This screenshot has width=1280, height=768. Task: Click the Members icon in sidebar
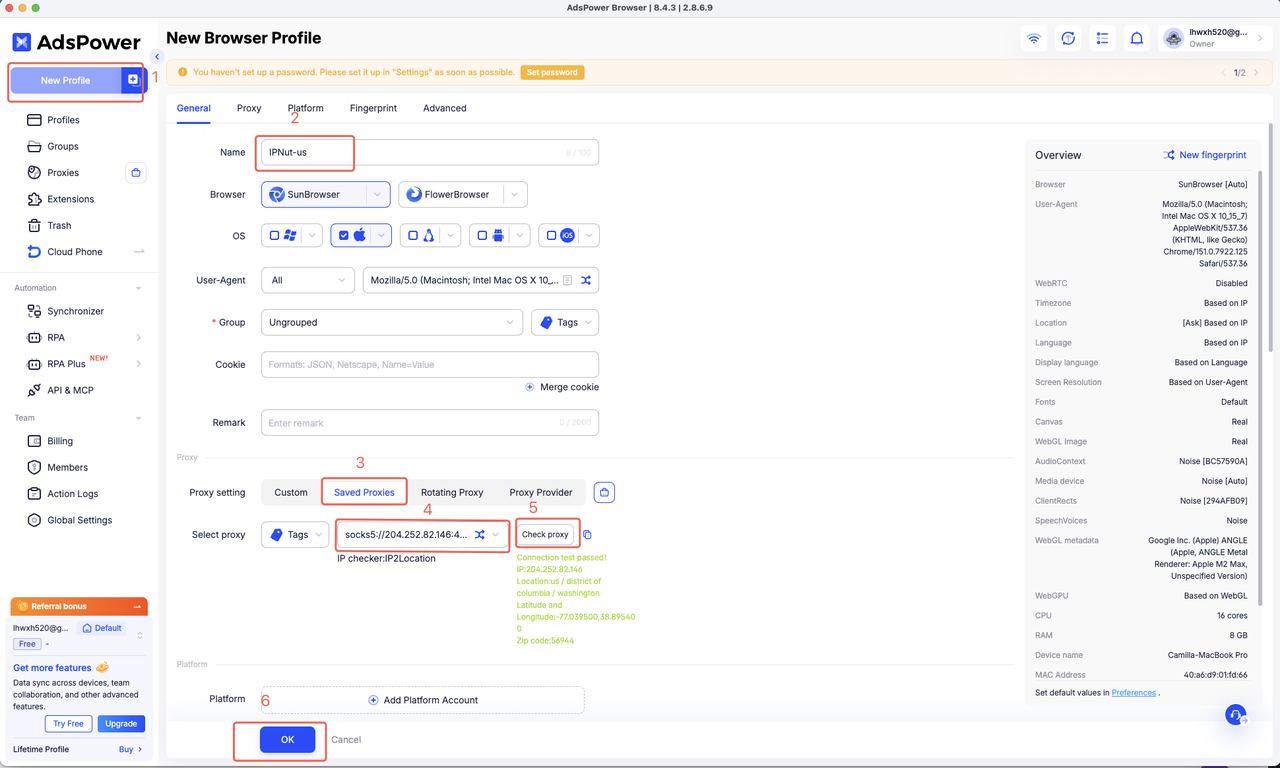point(35,467)
